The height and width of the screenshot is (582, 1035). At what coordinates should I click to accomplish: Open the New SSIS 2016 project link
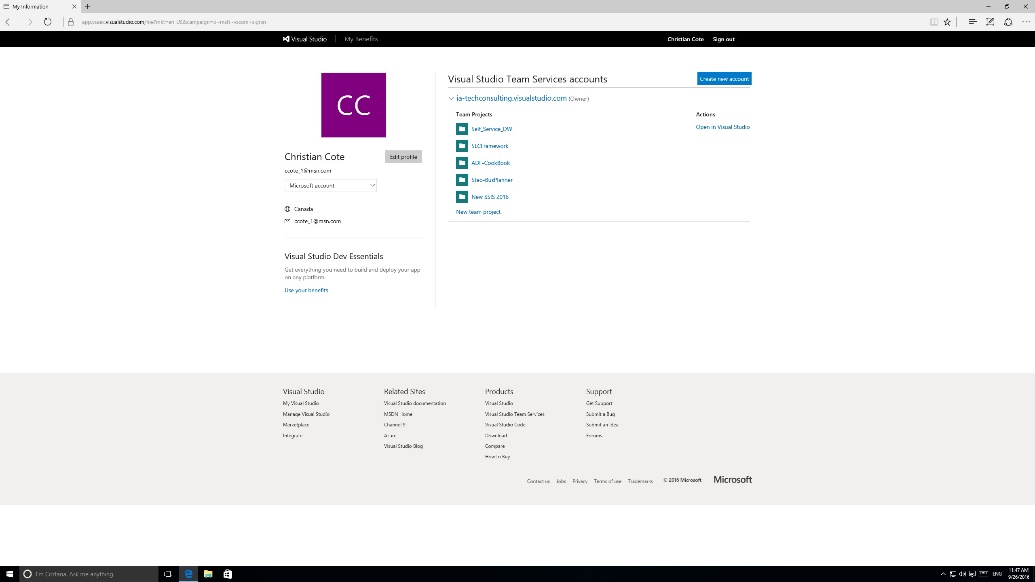click(490, 197)
